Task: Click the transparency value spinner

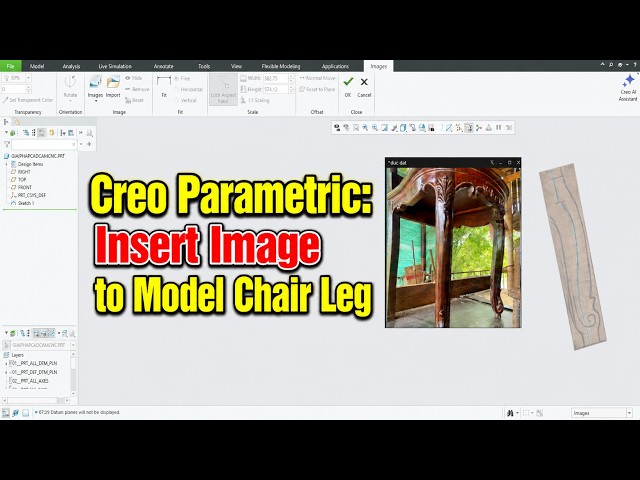Action: point(28,89)
